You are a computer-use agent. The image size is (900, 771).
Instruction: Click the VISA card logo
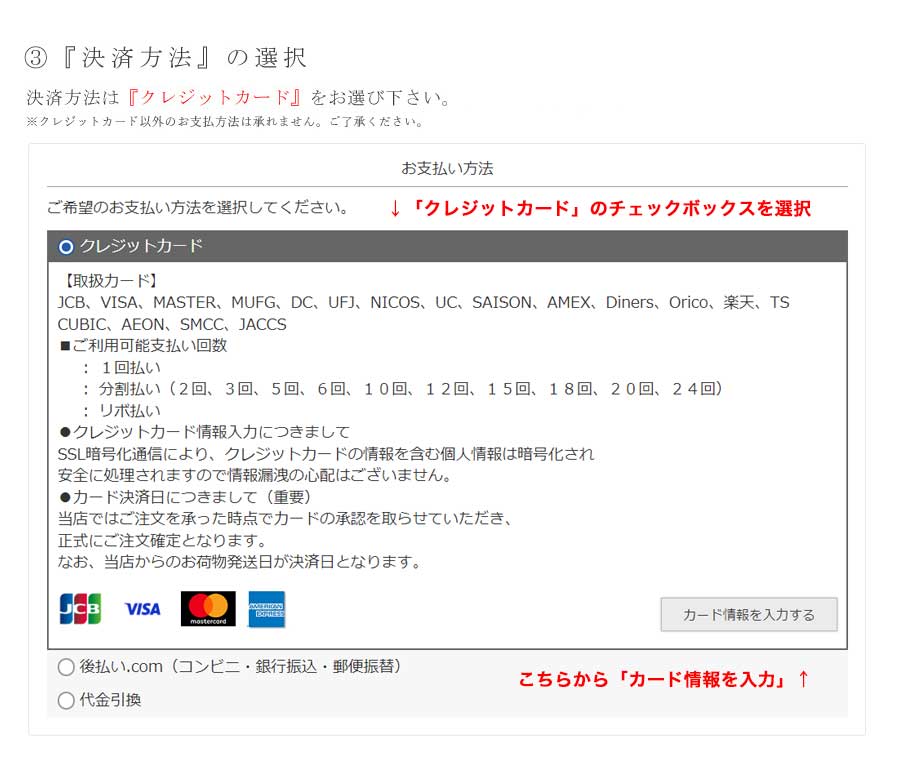[x=142, y=609]
